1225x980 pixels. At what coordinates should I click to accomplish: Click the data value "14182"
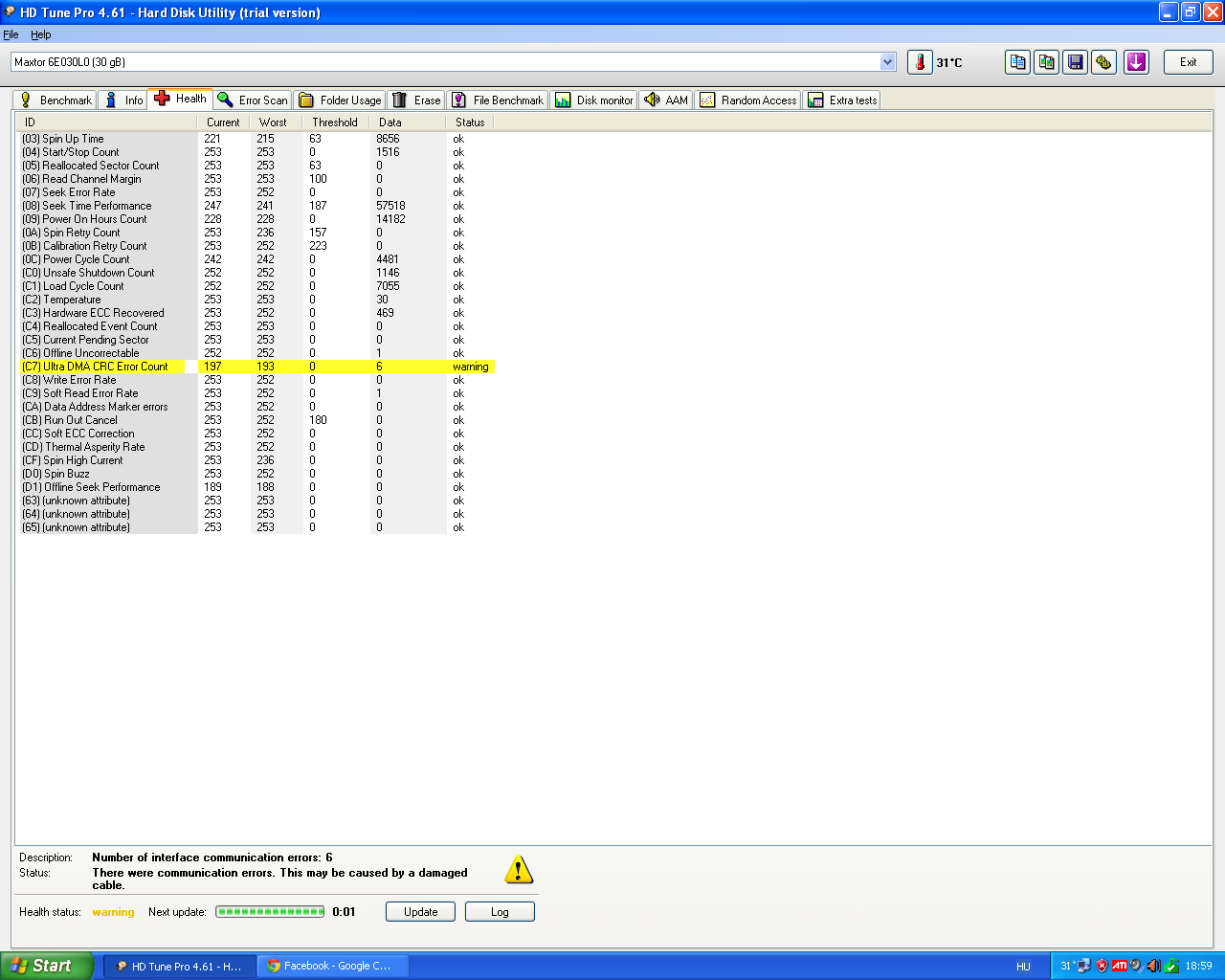390,219
